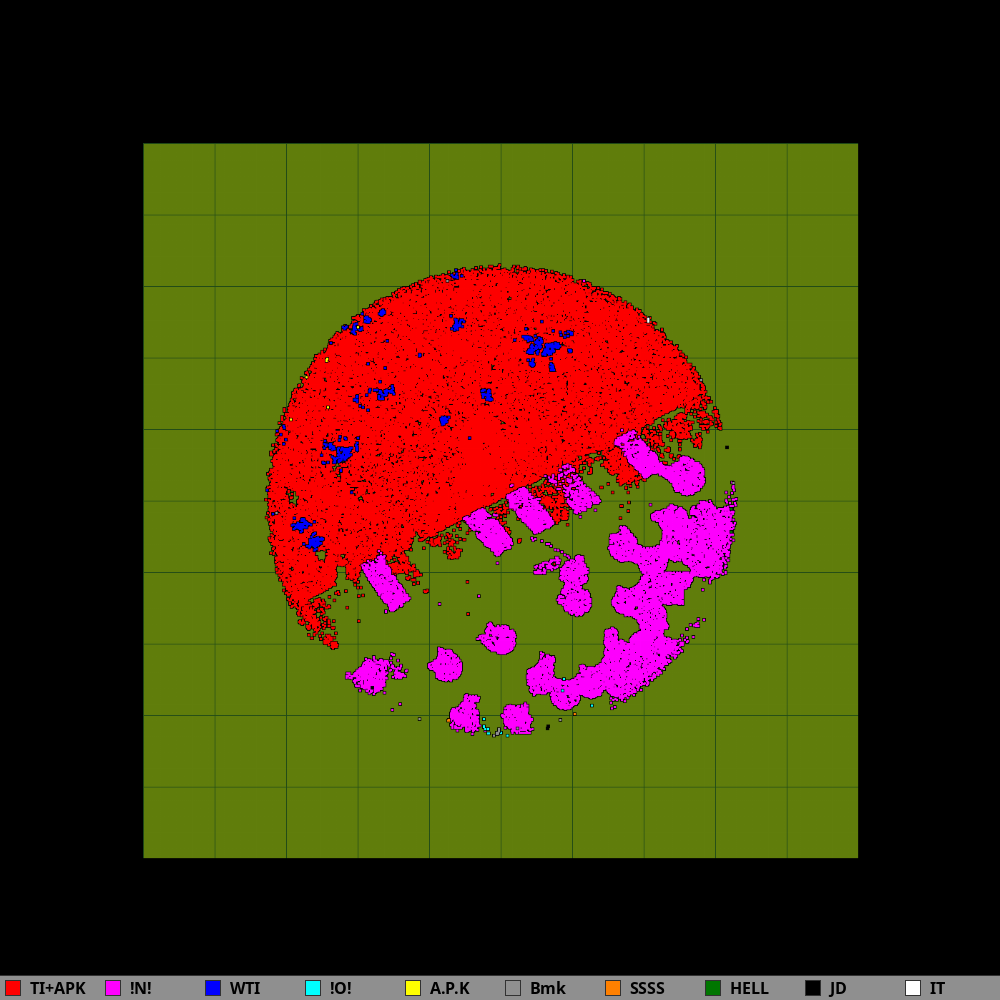
Task: Select the "!N!" legend label
Action: coord(141,989)
